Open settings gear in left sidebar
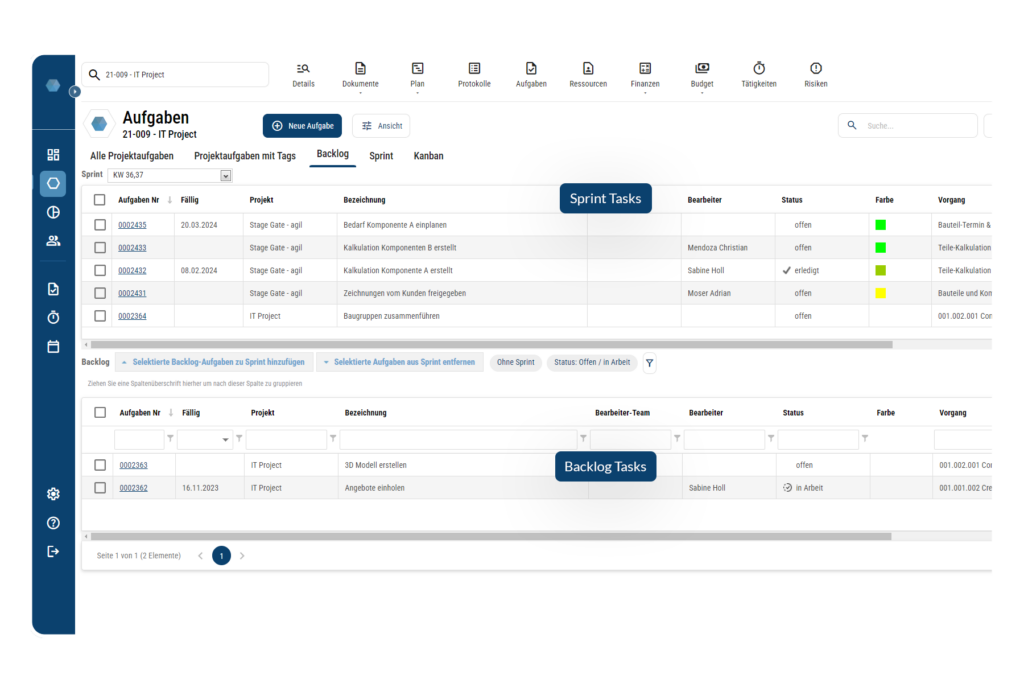1024x683 pixels. pos(53,494)
